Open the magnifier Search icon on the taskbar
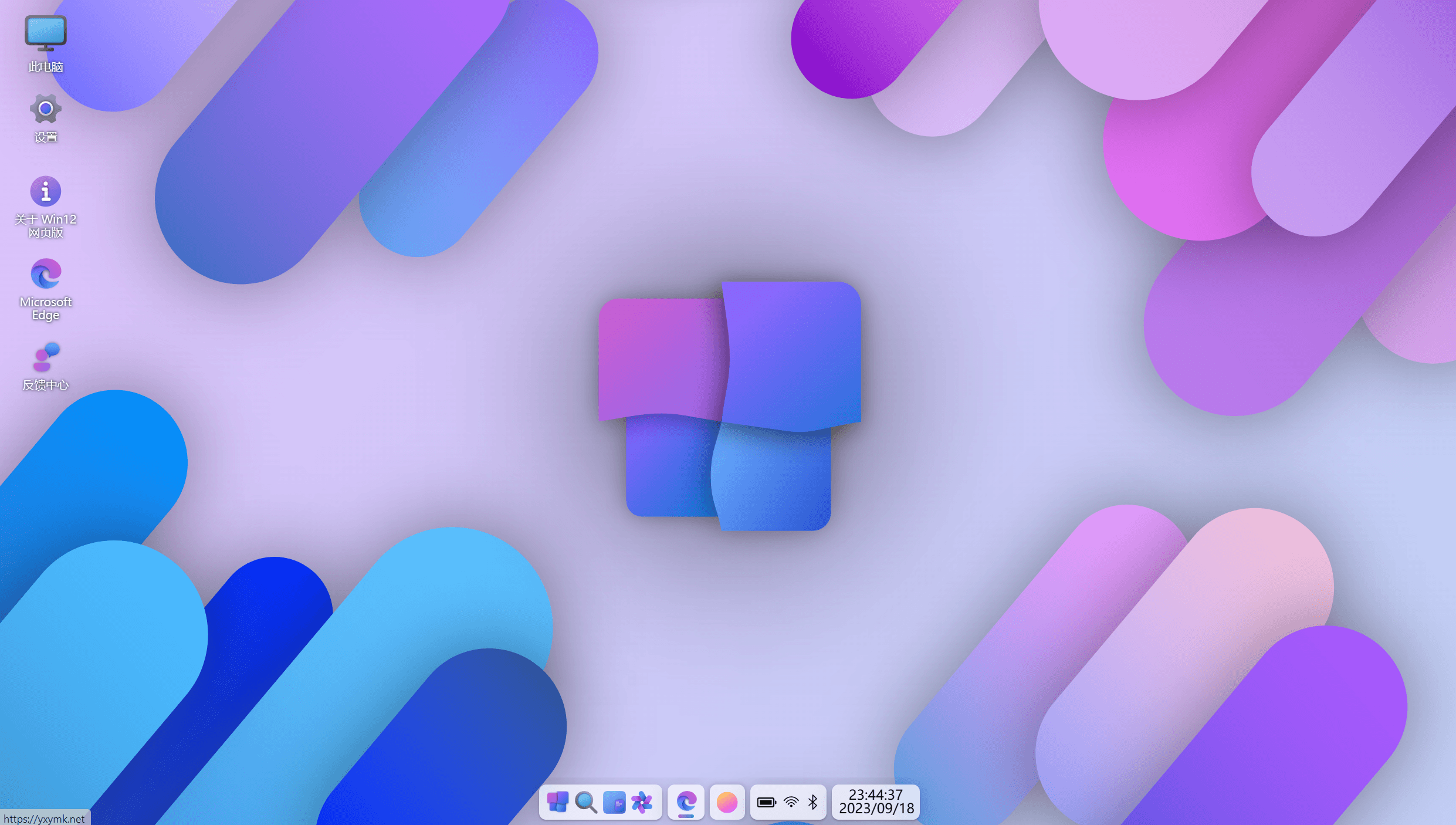This screenshot has width=1456, height=825. (x=585, y=802)
